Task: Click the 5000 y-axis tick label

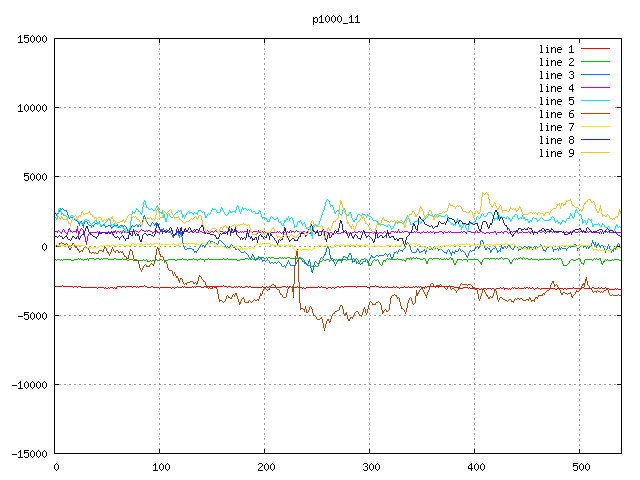Action: [x=35, y=177]
